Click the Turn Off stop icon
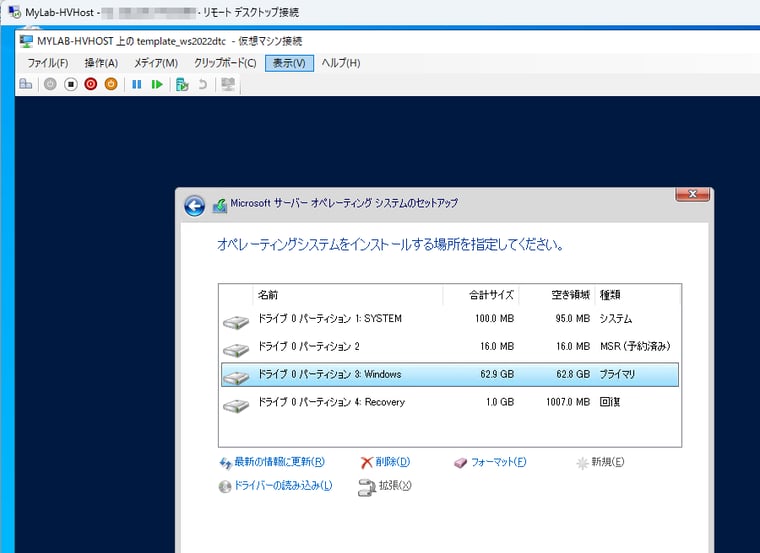 pos(71,84)
